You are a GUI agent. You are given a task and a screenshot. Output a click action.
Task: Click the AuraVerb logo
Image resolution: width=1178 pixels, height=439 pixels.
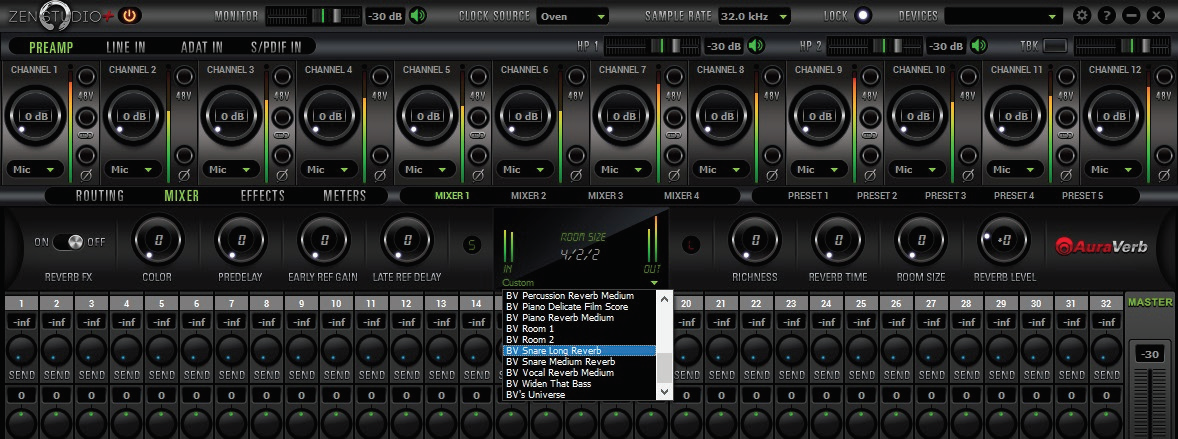[x=1101, y=245]
